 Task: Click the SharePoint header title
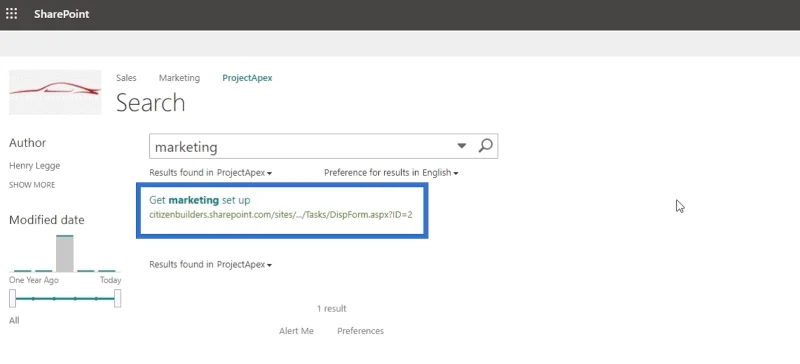coord(62,14)
